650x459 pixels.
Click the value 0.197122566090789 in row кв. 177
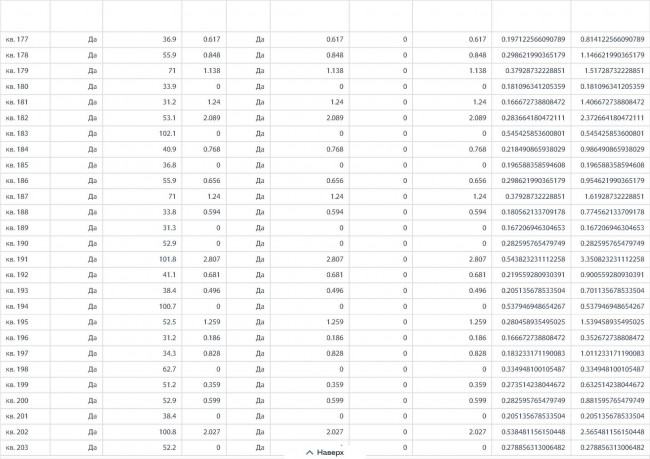[x=533, y=39]
